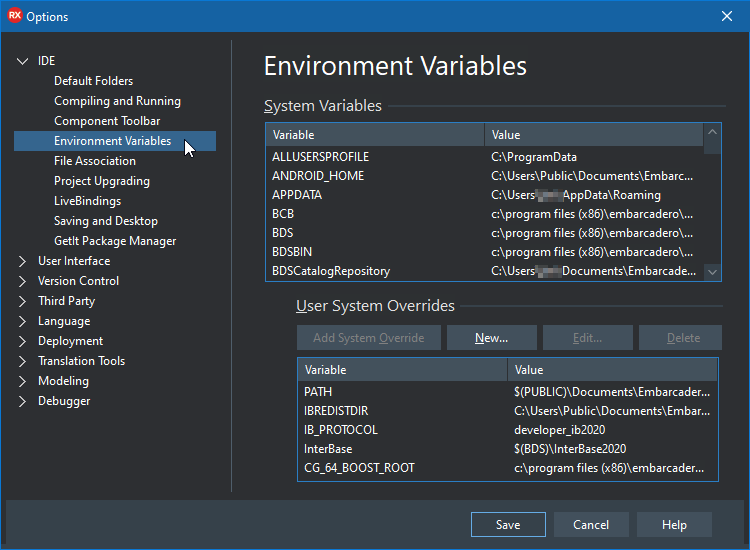Click Value header in user overrides table
The image size is (750, 550).
[x=613, y=370]
